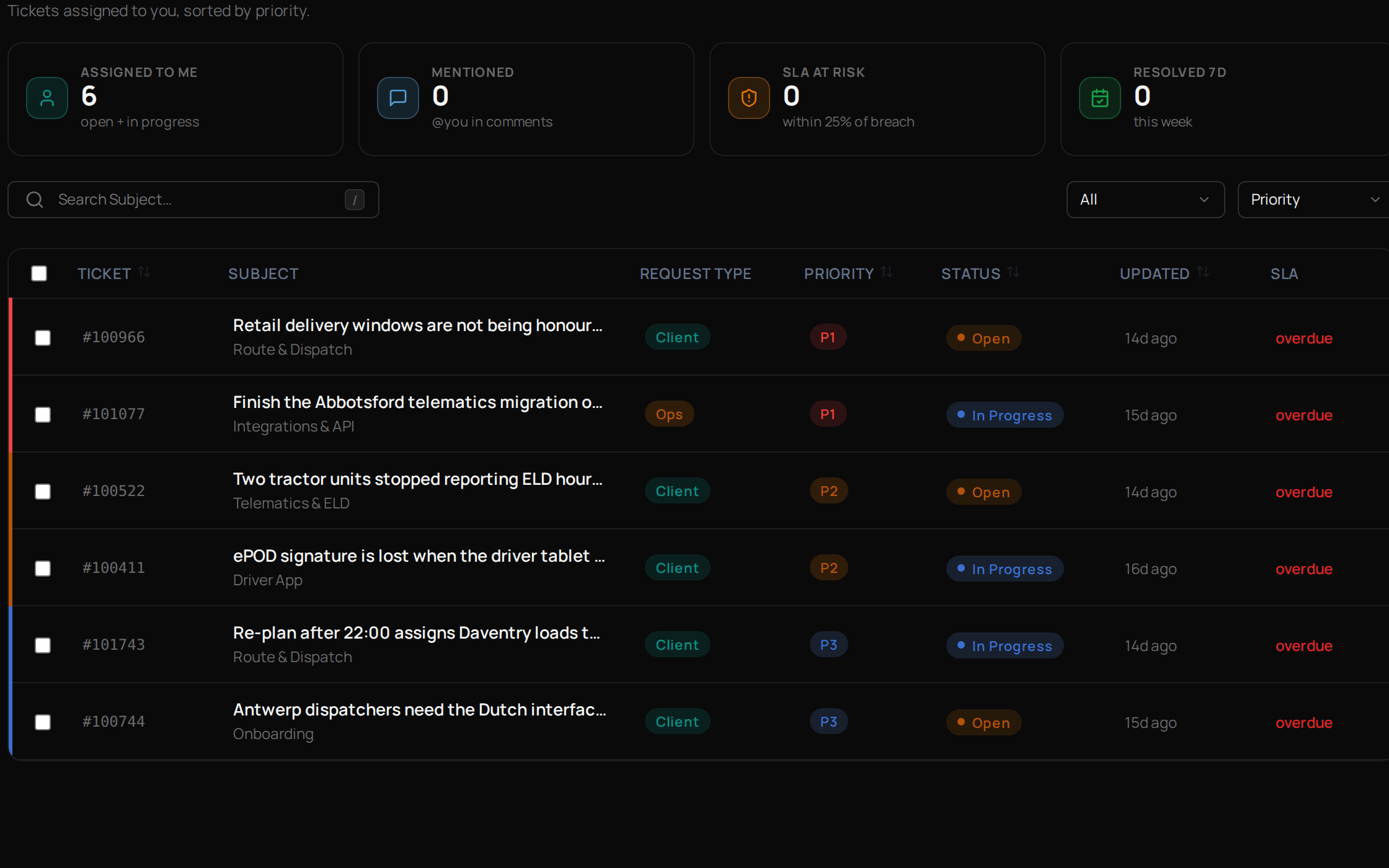
Task: Open the All status filter dropdown
Action: coord(1145,200)
